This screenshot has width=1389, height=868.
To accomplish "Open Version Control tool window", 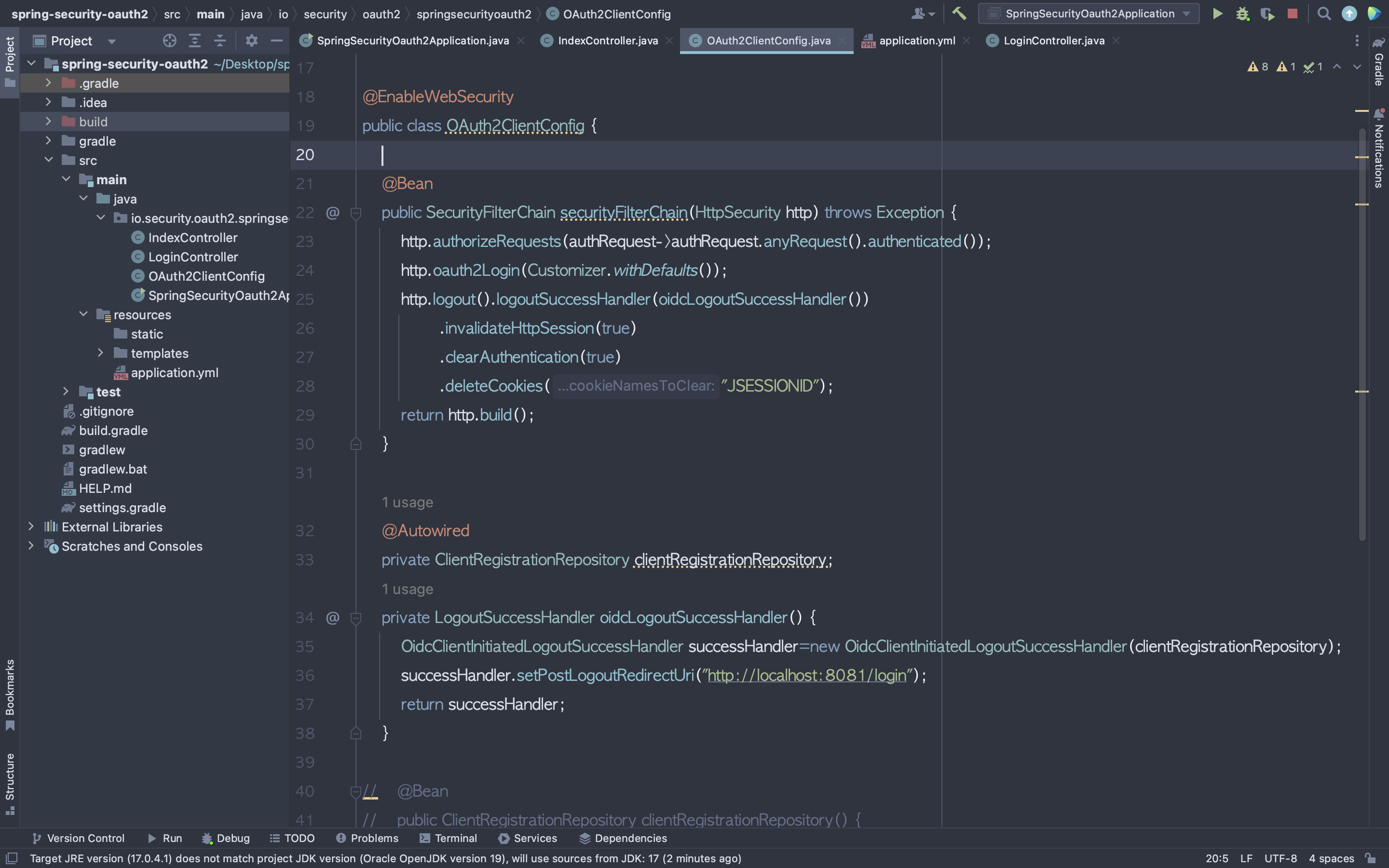I will point(78,838).
